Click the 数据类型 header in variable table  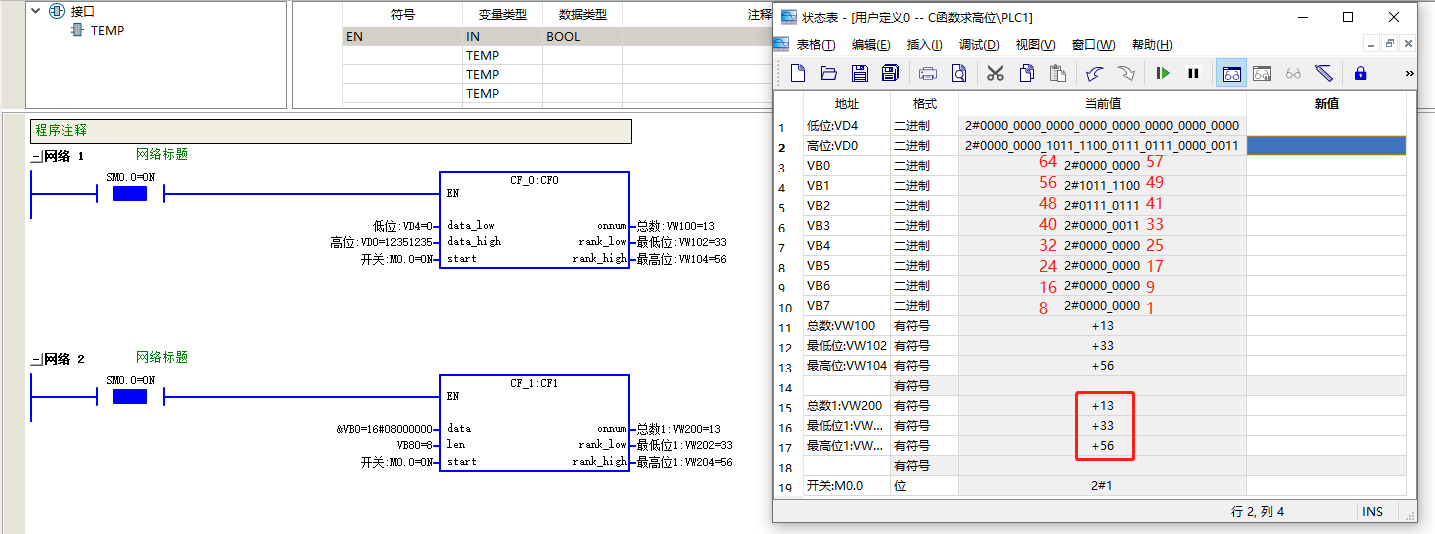click(582, 15)
